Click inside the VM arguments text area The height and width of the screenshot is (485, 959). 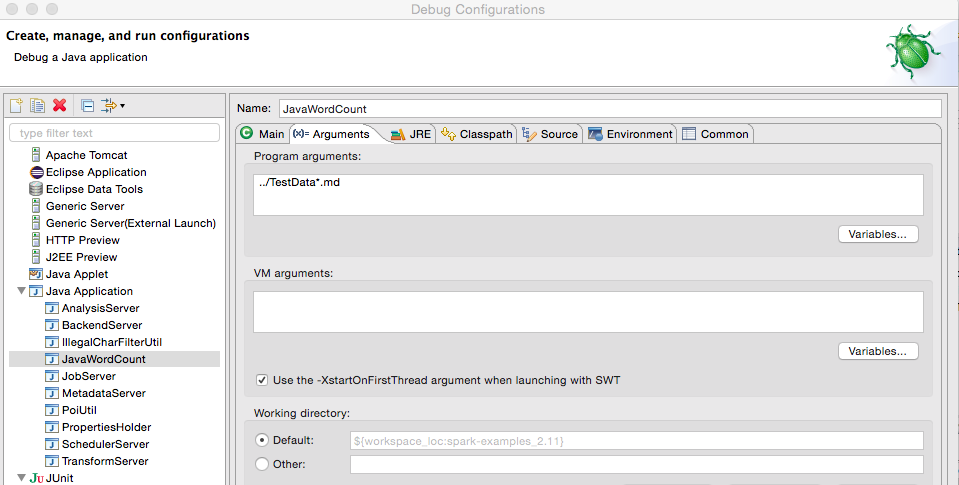click(588, 312)
